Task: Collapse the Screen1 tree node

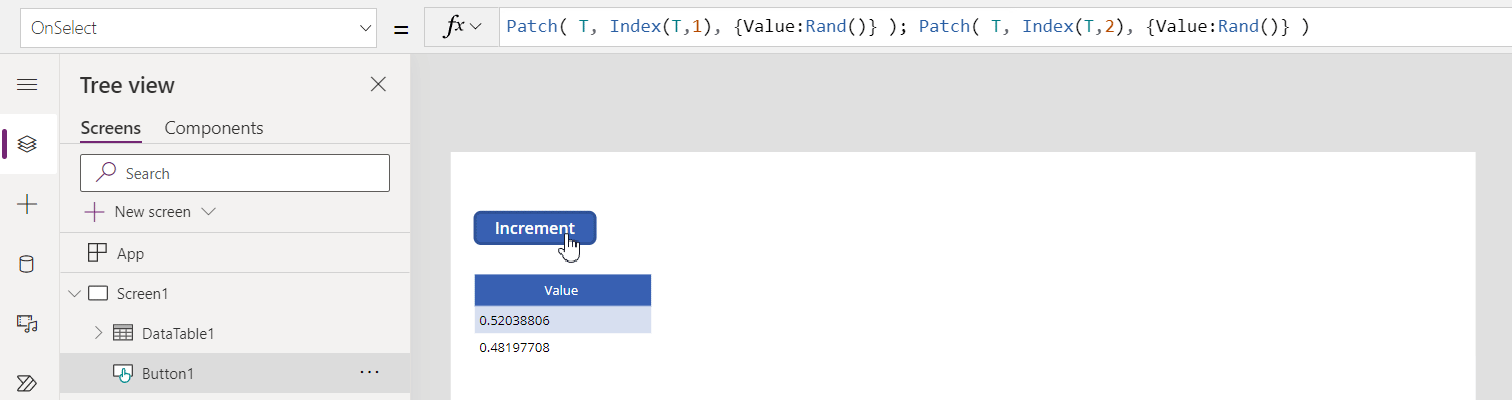Action: pyautogui.click(x=74, y=293)
